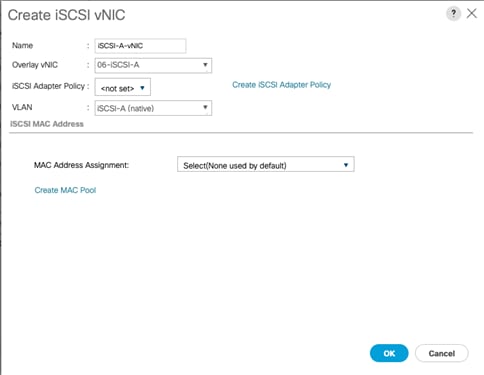This screenshot has width=484, height=375.
Task: Confirm with the OK button
Action: tap(389, 353)
